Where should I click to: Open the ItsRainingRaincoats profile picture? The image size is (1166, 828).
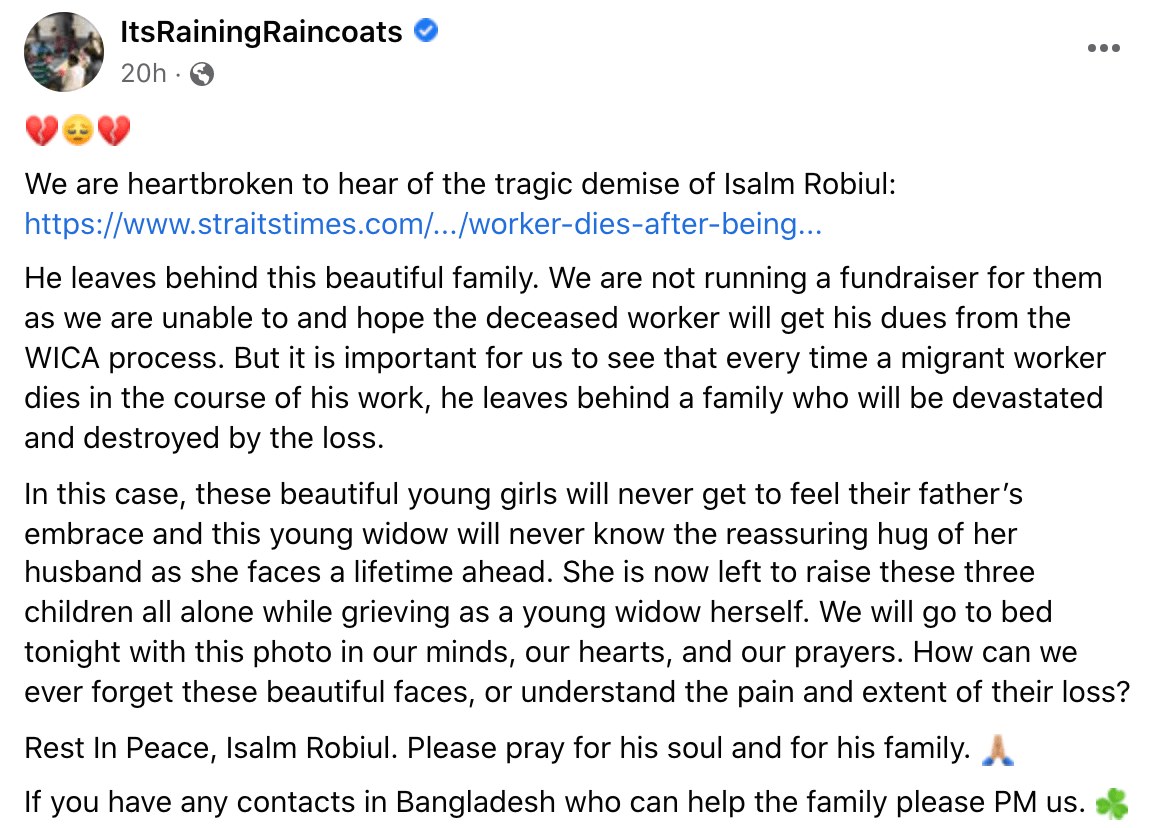pos(64,52)
